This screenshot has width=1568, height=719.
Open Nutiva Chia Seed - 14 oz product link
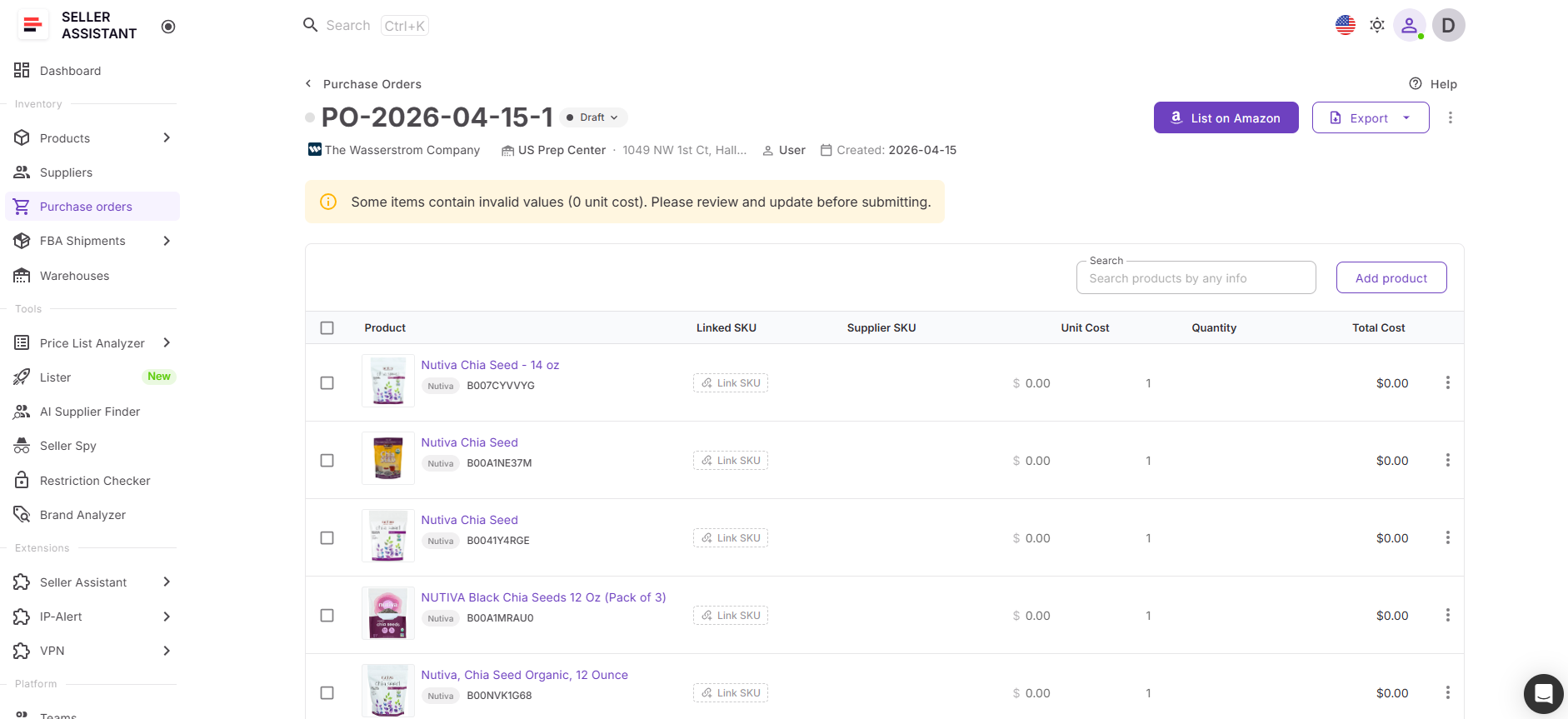(490, 365)
